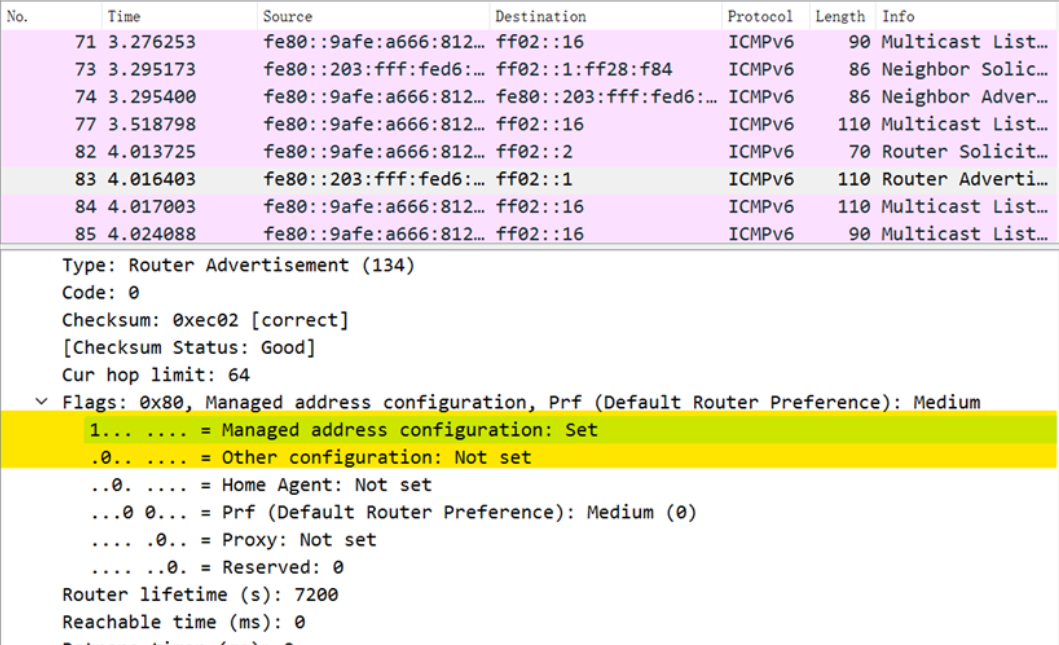The height and width of the screenshot is (645, 1059).
Task: Click the No. column header
Action: 50,16
